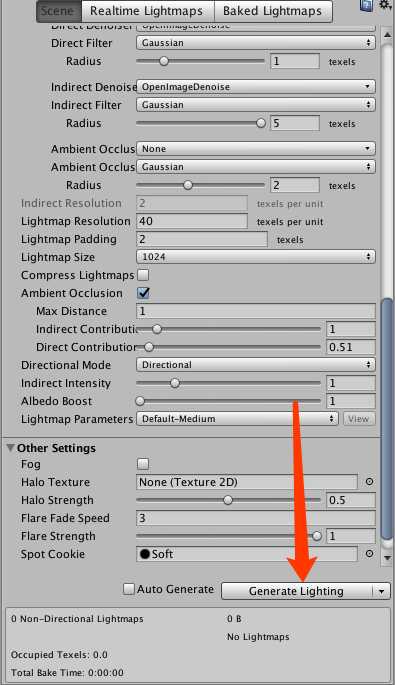Pick a Halo Texture with the object picker
The width and height of the screenshot is (395, 685).
click(x=369, y=482)
